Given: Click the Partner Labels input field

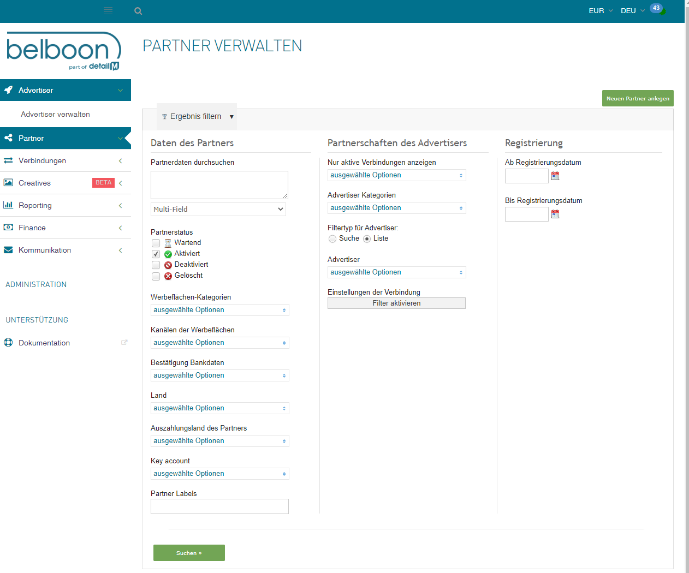Looking at the screenshot, I should coord(219,507).
